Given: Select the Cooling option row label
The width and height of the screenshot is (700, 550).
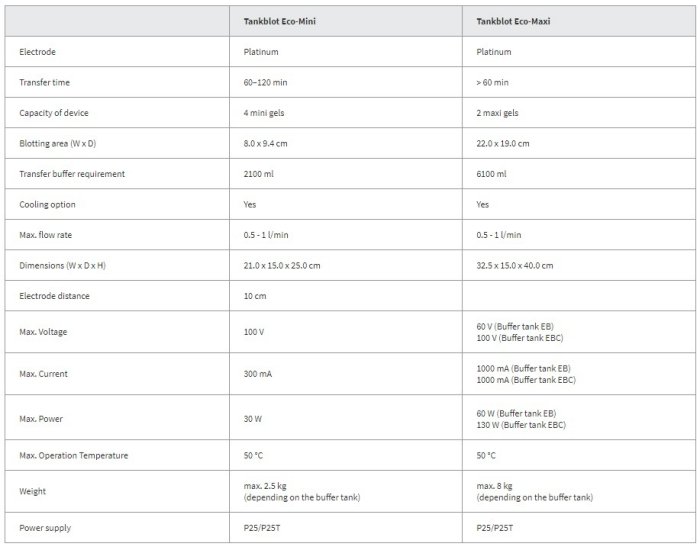Looking at the screenshot, I should click(x=48, y=204).
